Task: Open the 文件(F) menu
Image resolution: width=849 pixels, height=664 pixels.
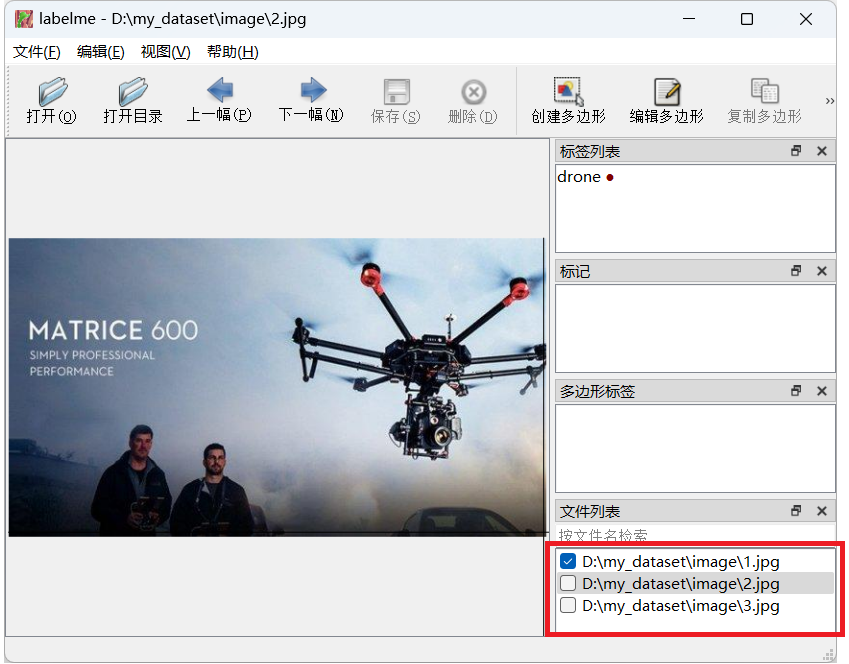Action: (37, 52)
